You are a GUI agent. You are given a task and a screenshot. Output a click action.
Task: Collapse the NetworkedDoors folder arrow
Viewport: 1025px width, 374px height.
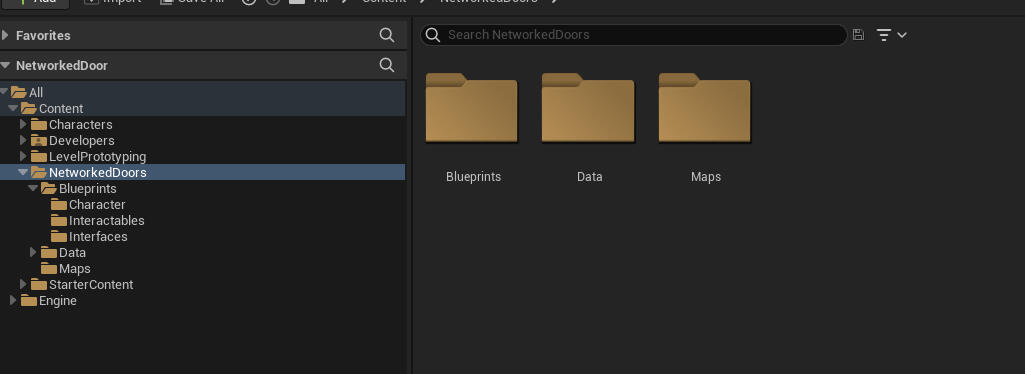point(24,173)
